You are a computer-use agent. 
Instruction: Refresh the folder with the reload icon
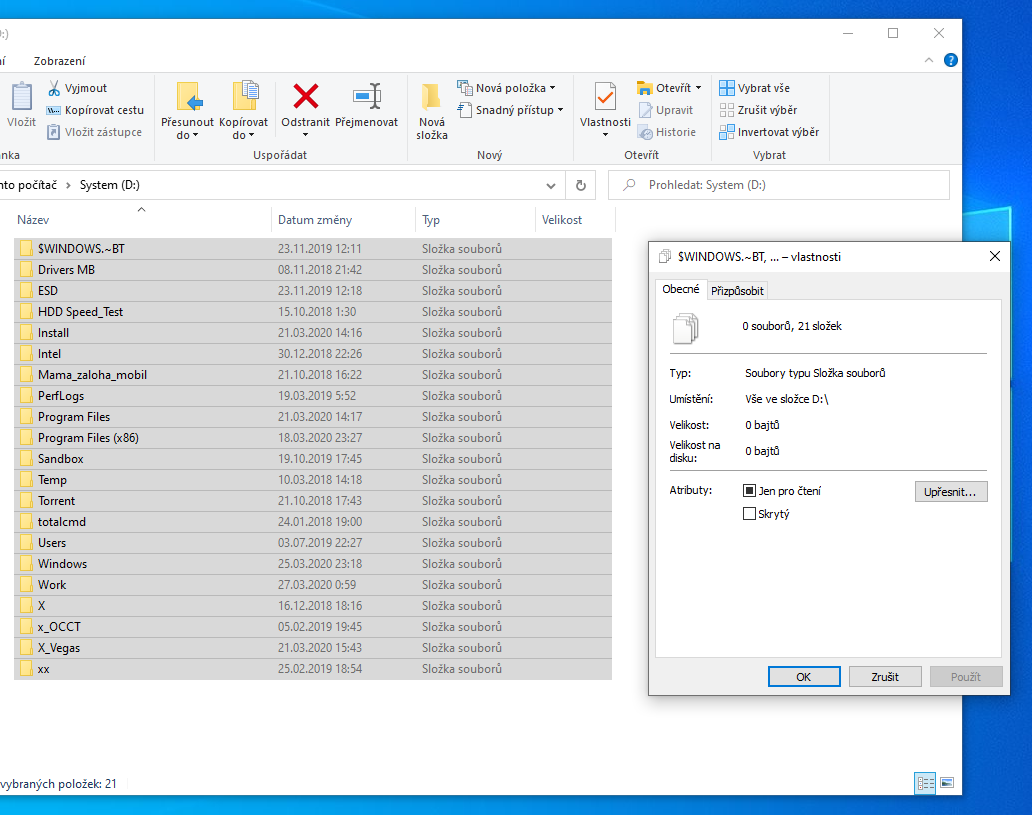tap(580, 185)
